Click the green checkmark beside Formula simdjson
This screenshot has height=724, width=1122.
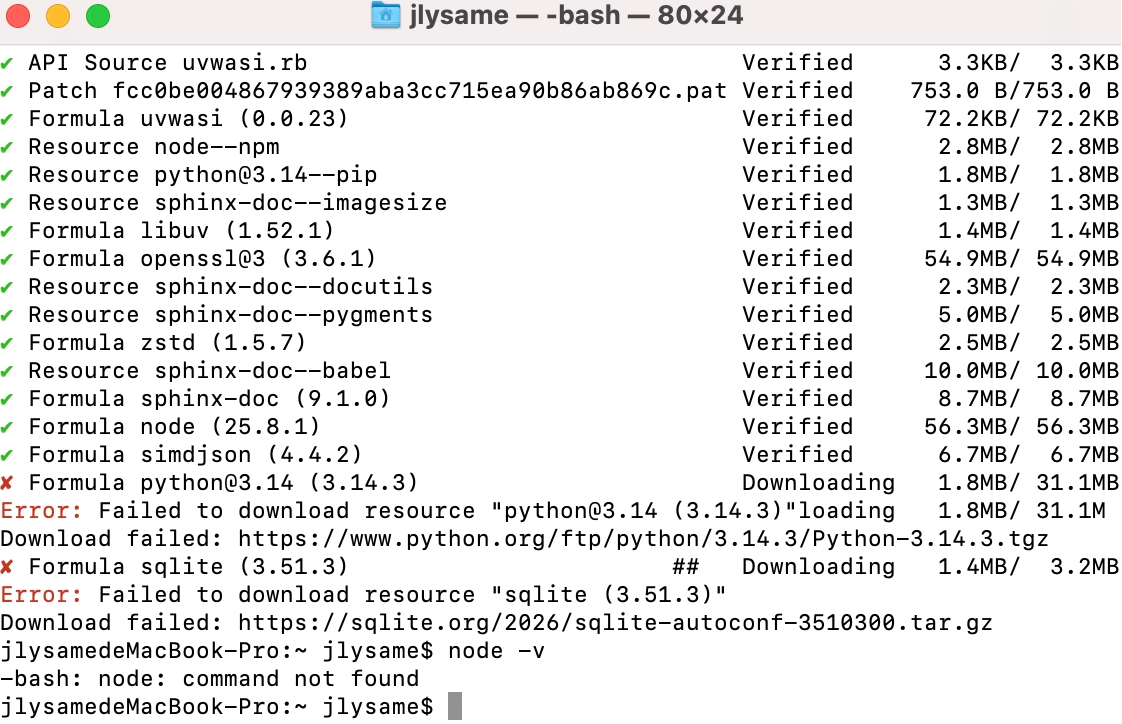click(7, 455)
